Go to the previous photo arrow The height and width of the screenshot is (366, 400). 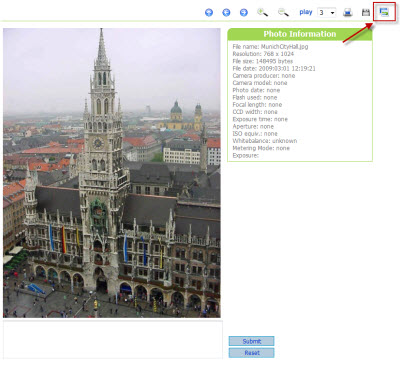coord(226,13)
